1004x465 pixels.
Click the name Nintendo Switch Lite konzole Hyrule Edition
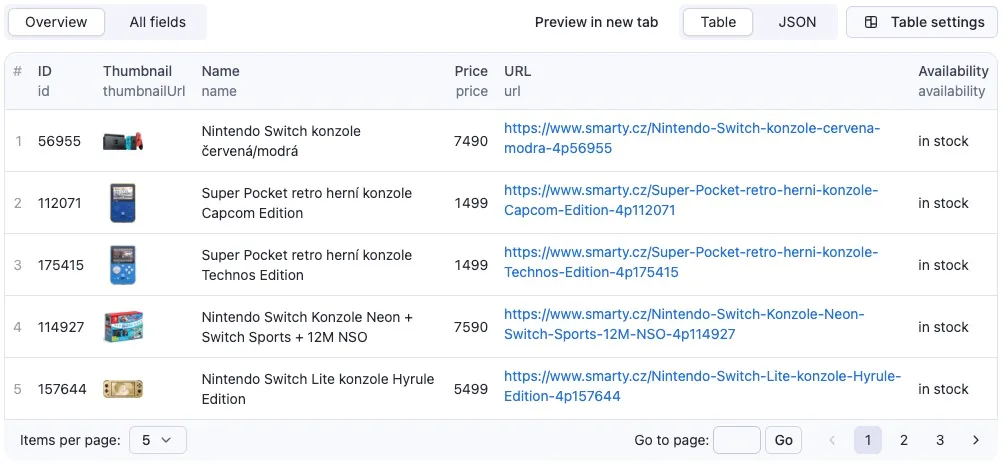[318, 389]
